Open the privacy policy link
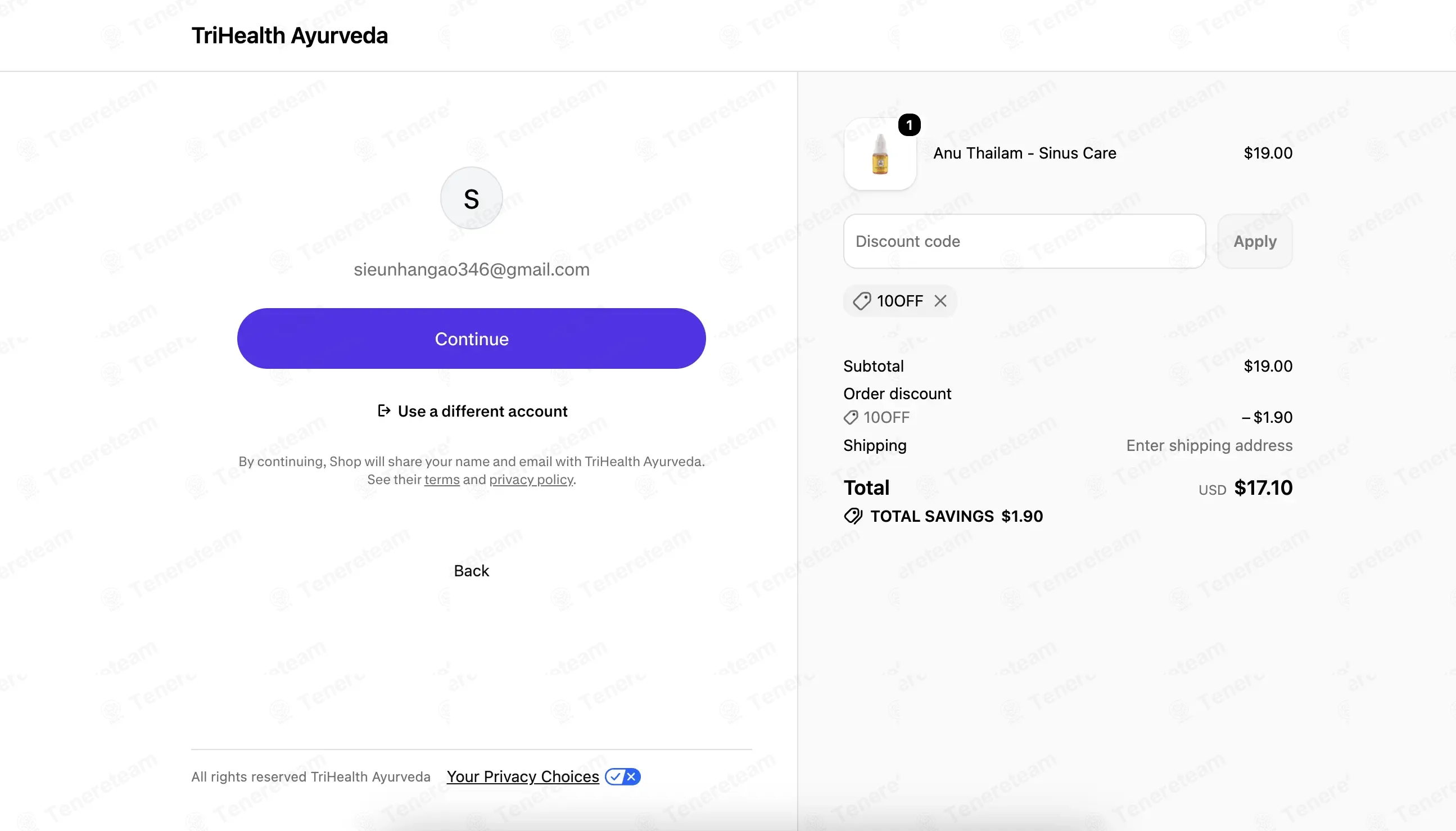Image resolution: width=1456 pixels, height=831 pixels. (531, 480)
